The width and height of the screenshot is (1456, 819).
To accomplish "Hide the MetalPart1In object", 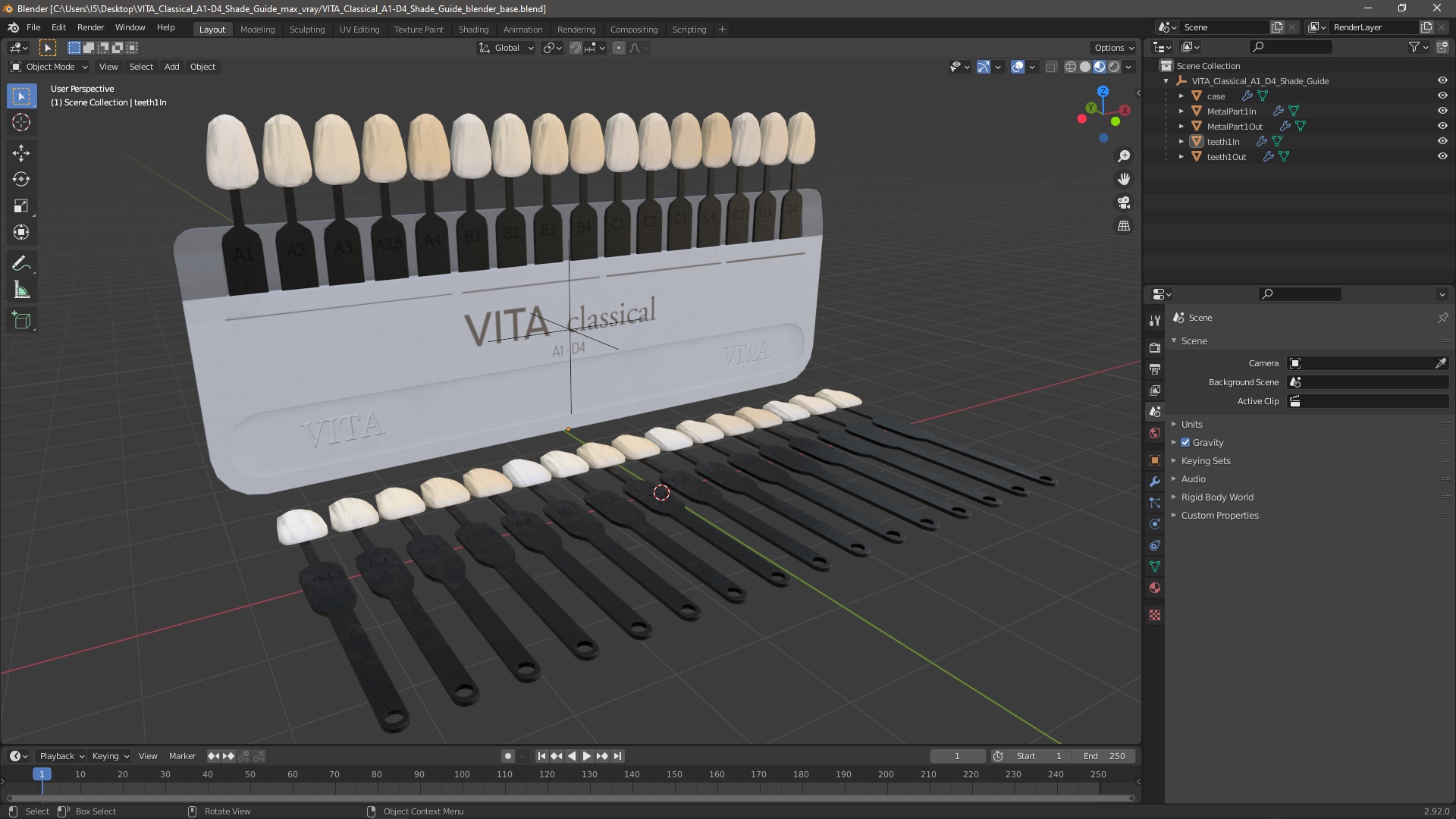I will point(1442,111).
